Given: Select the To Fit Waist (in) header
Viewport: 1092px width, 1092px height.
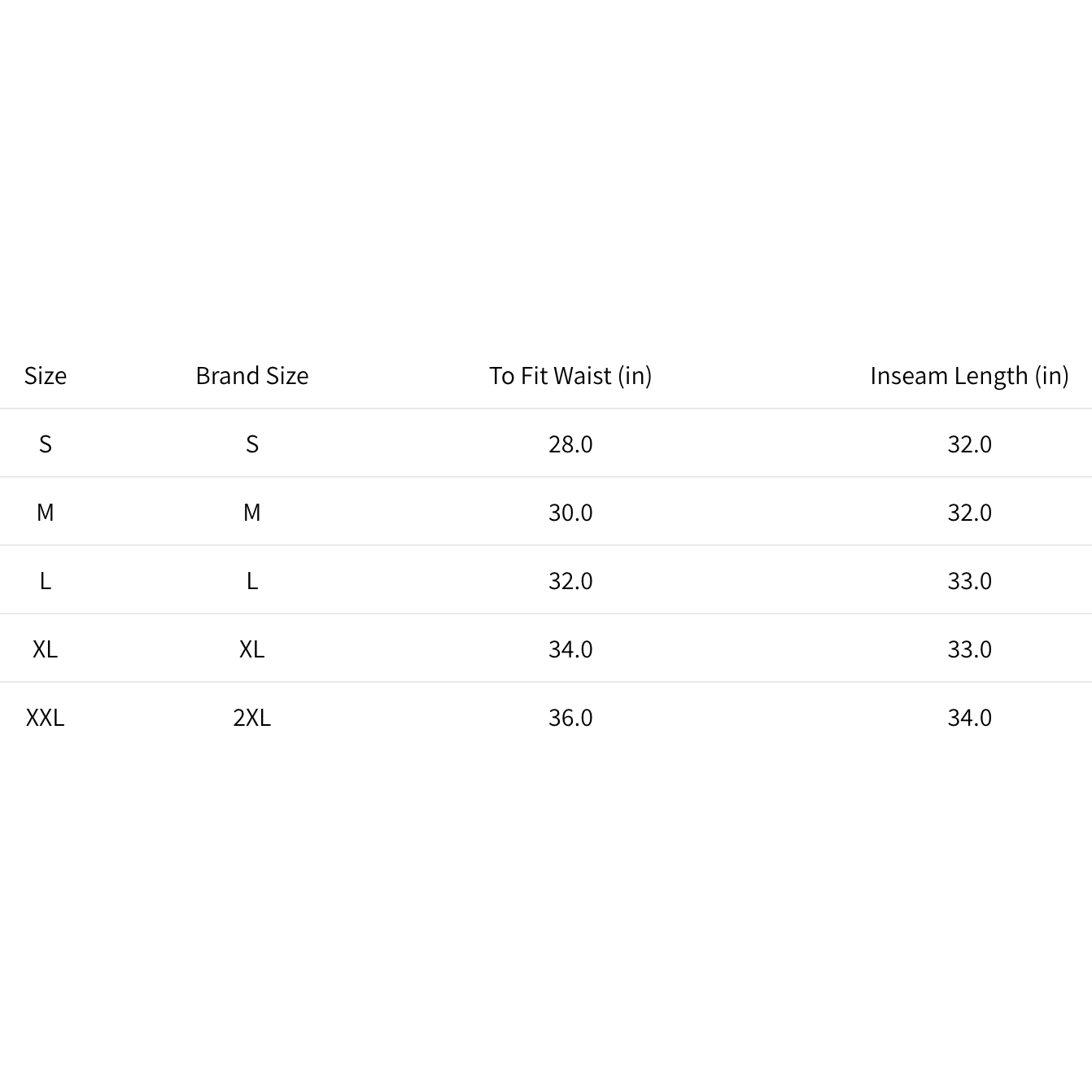Looking at the screenshot, I should 570,376.
